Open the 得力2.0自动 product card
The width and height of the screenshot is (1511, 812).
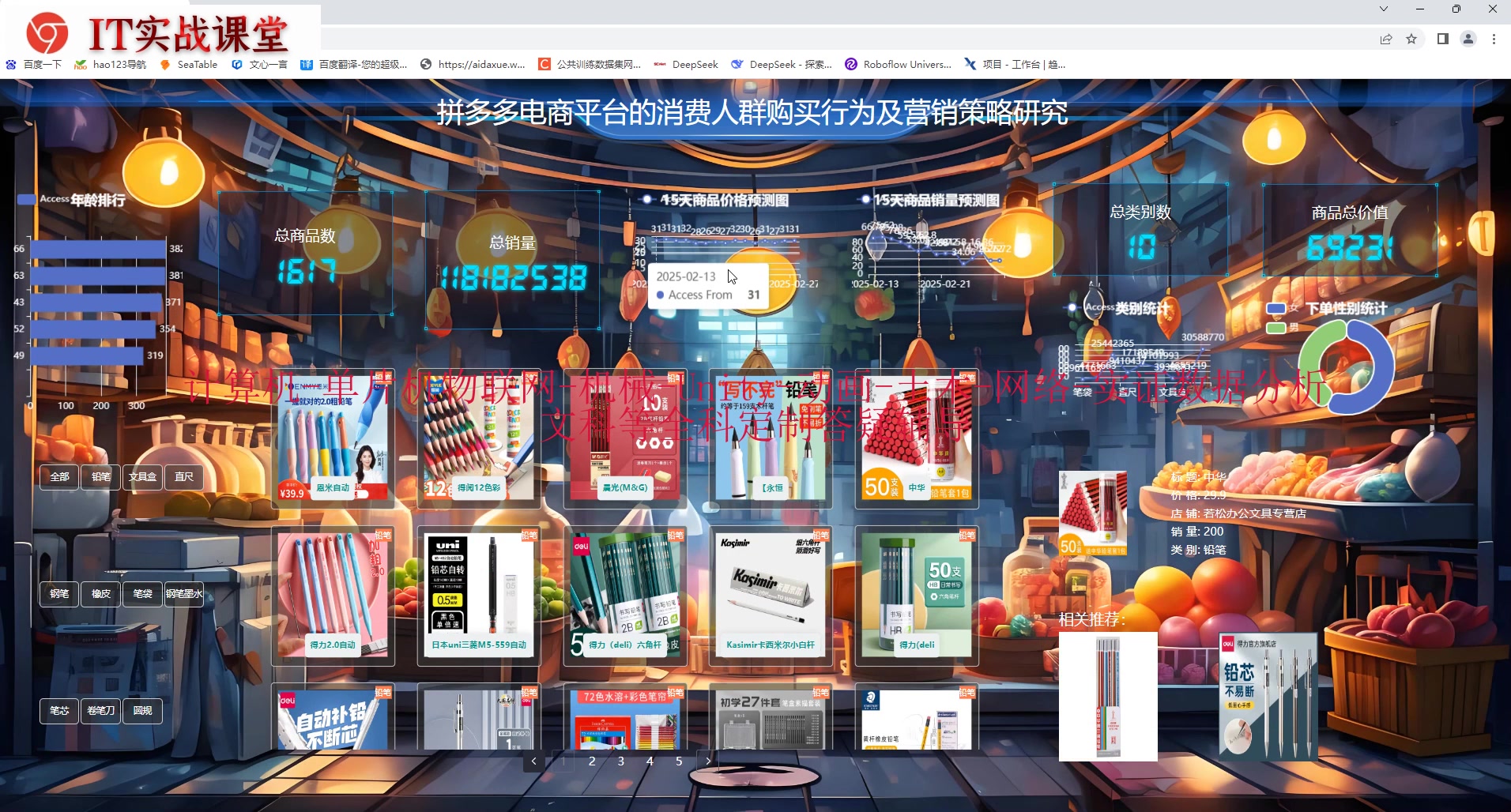pyautogui.click(x=333, y=595)
